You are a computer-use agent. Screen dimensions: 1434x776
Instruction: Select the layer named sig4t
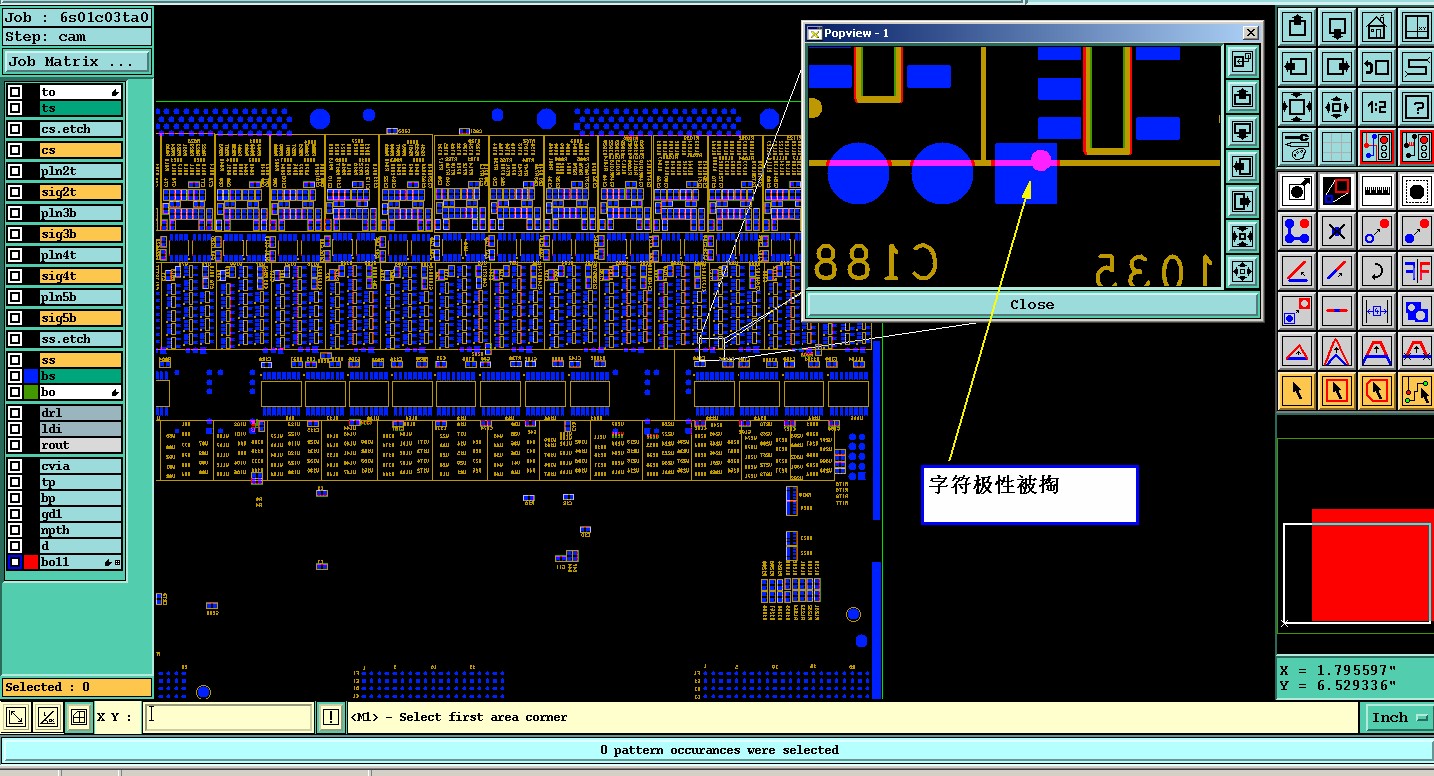[x=80, y=276]
